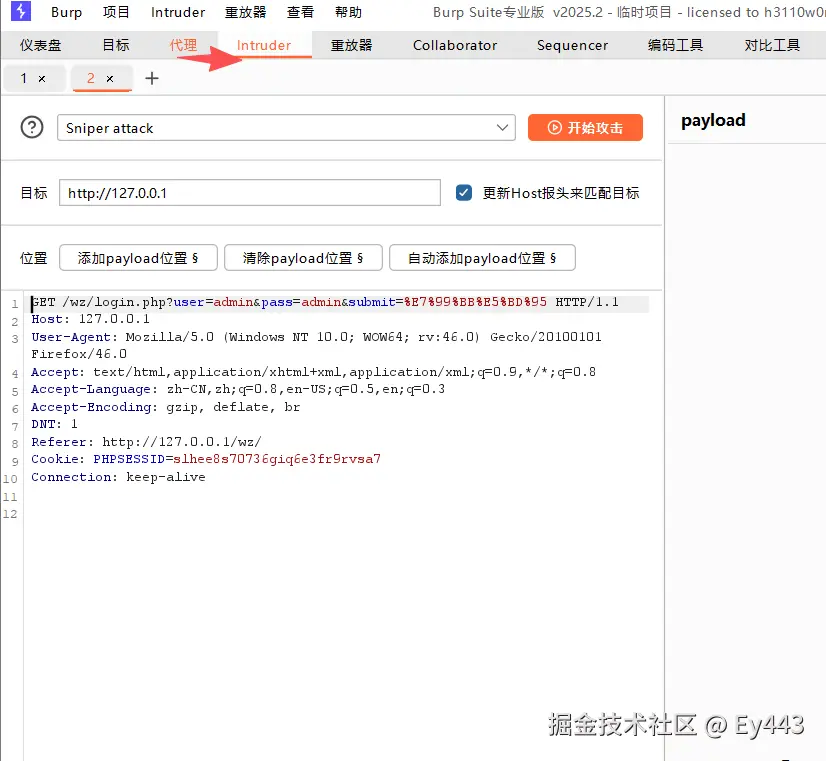Click the submit parameter encoded value
The image size is (826, 761).
point(475,302)
